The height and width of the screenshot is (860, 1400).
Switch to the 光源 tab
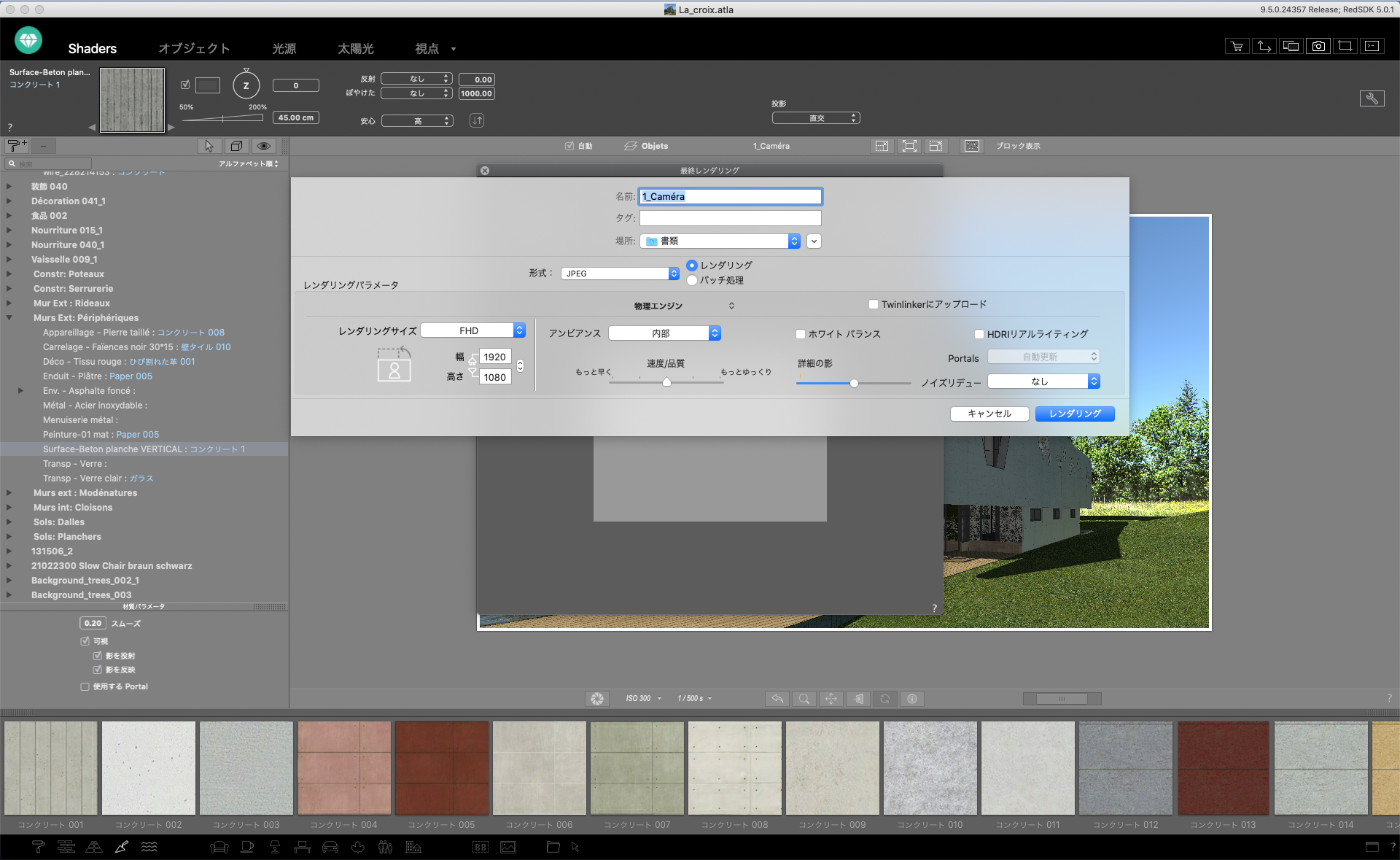pos(284,48)
